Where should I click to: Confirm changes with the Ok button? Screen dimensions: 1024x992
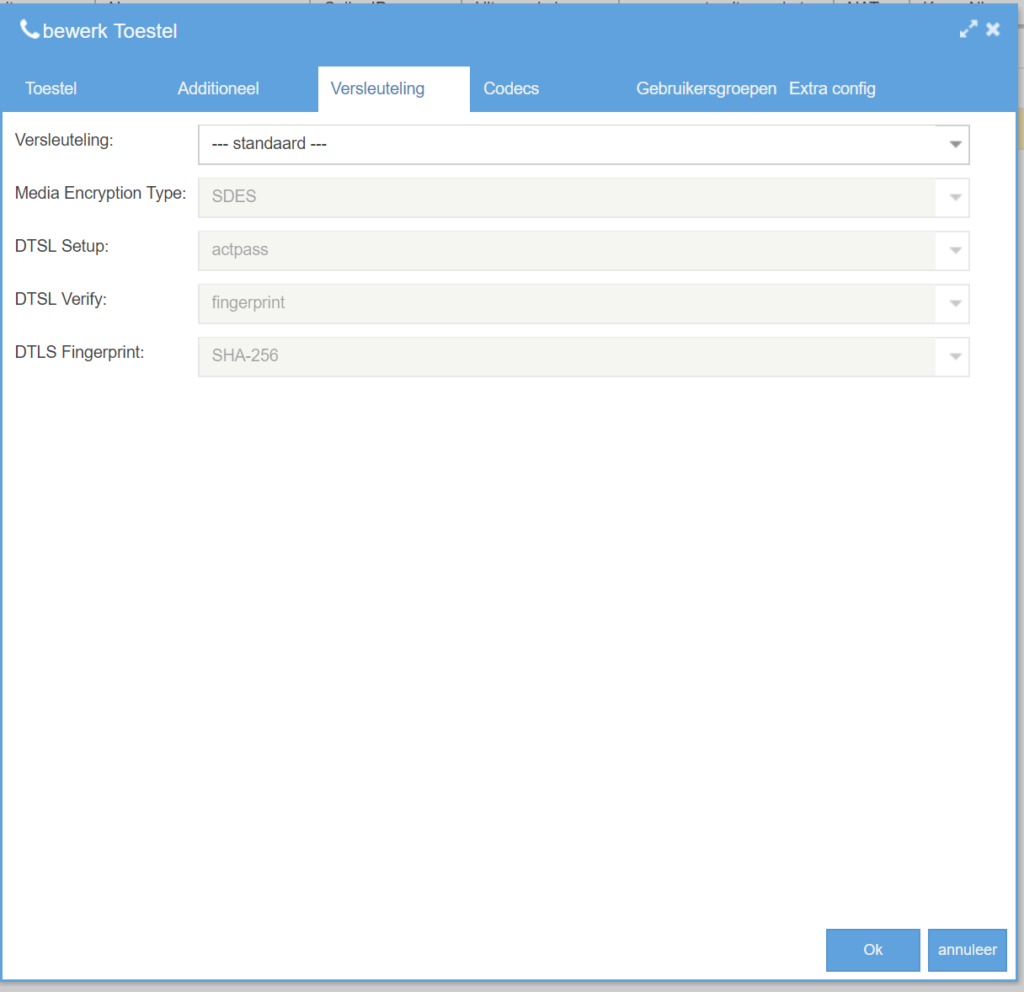(873, 950)
